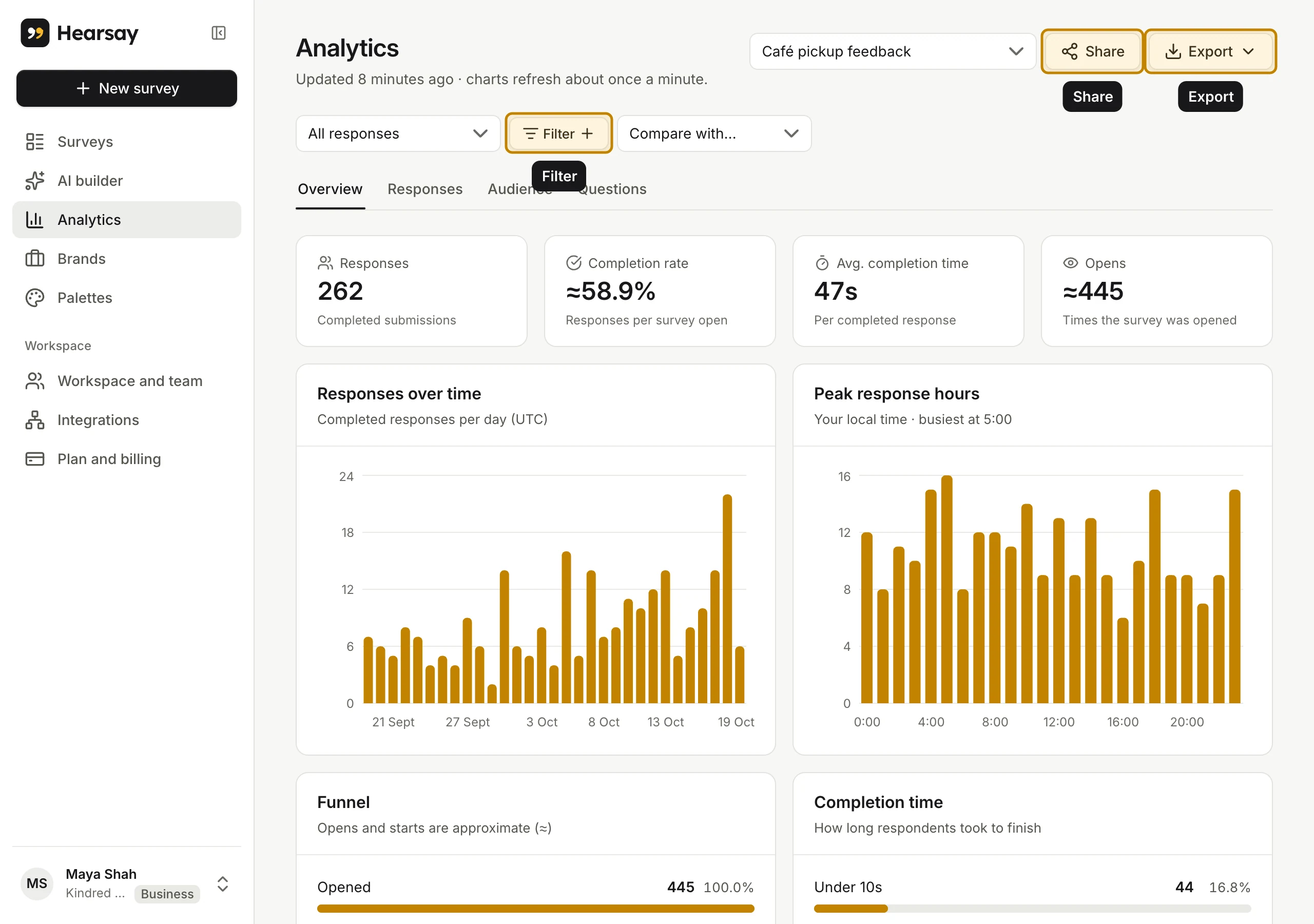Click the MS avatar circle

coord(37,883)
